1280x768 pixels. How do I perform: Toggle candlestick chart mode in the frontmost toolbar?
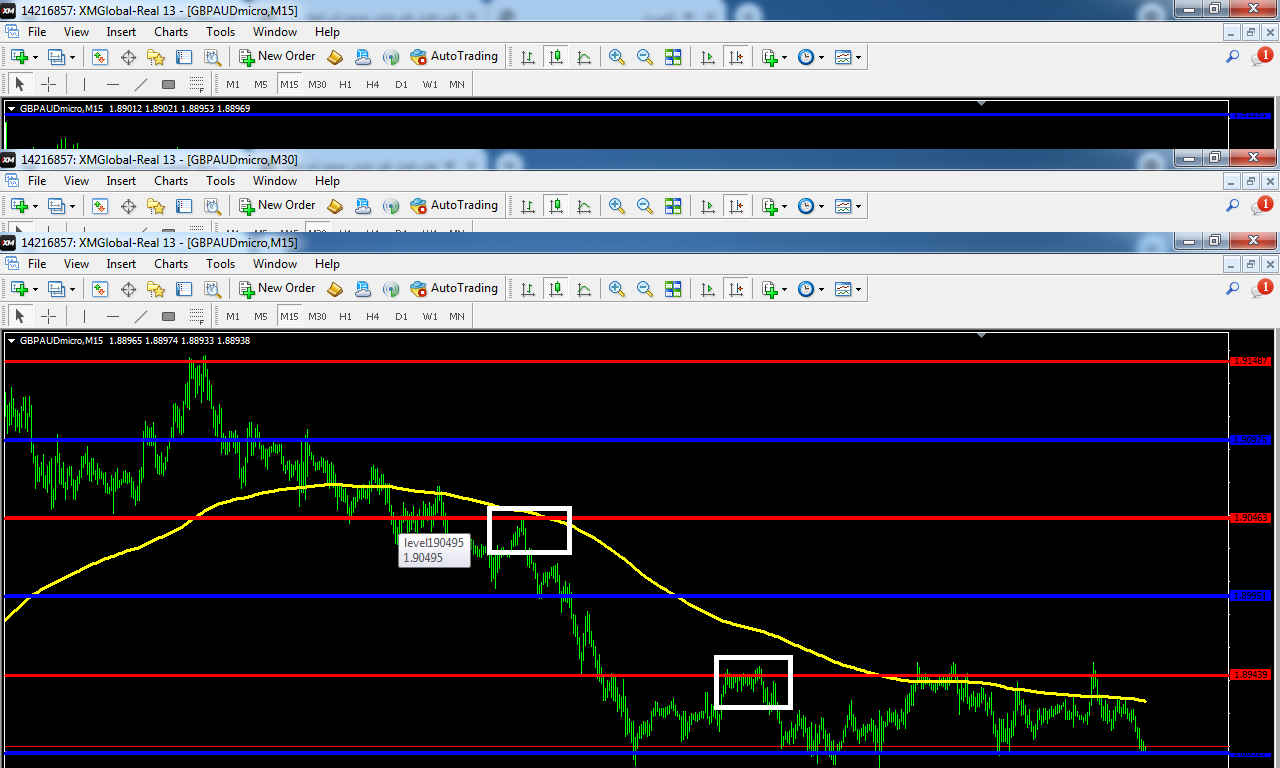pyautogui.click(x=556, y=288)
